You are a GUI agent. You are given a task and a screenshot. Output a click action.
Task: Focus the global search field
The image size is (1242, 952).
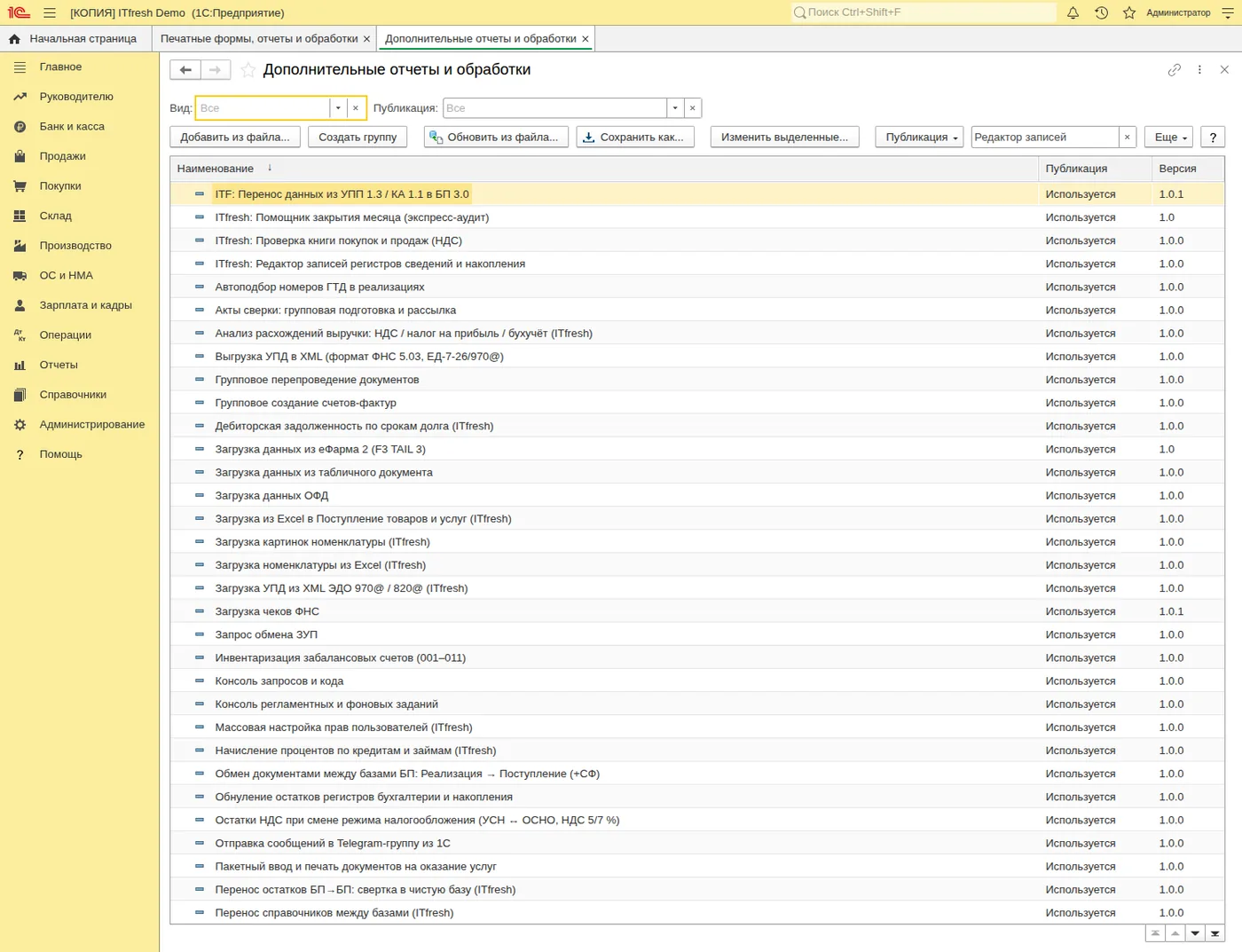924,12
